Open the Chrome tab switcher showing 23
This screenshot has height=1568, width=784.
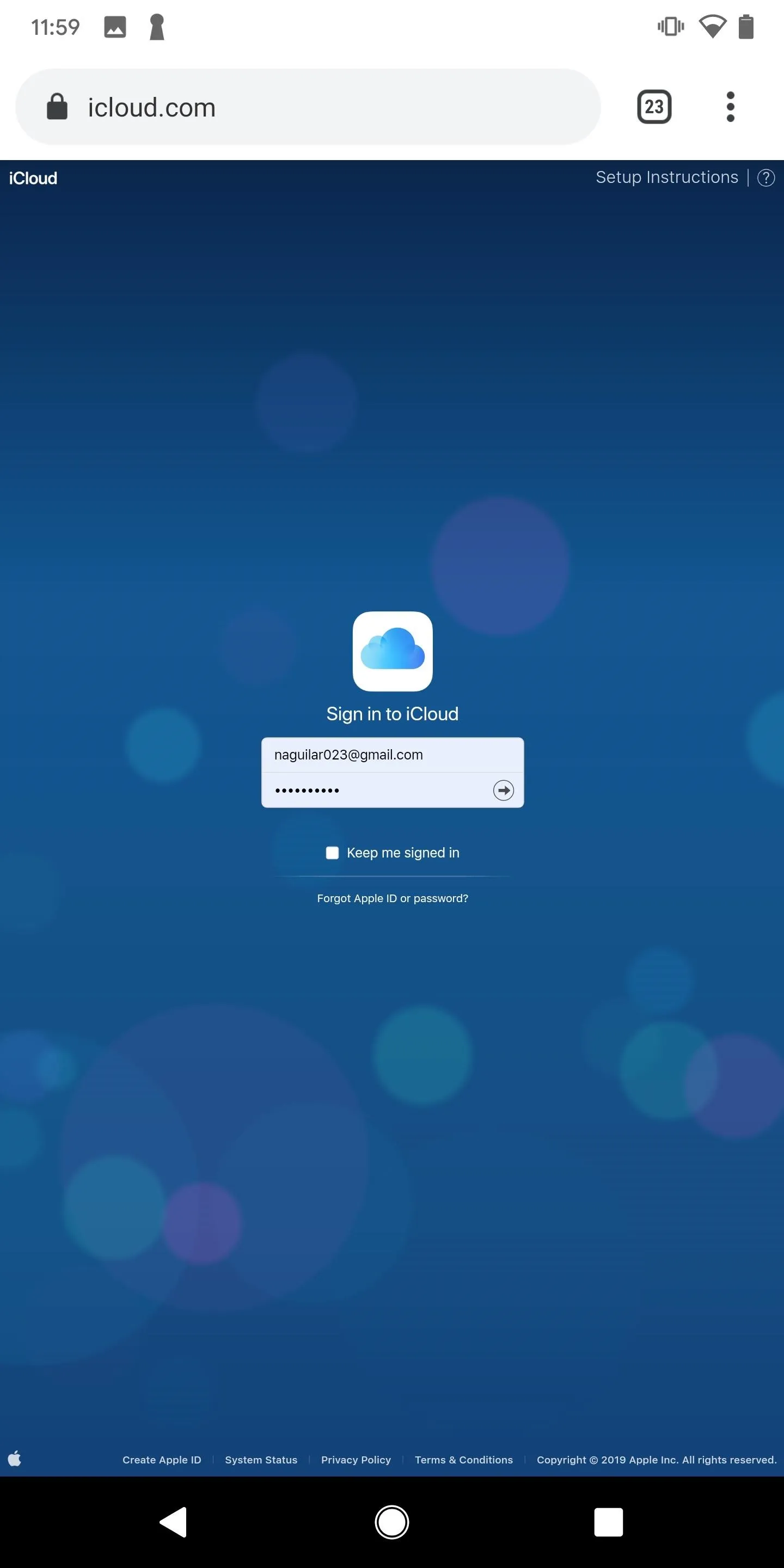654,107
